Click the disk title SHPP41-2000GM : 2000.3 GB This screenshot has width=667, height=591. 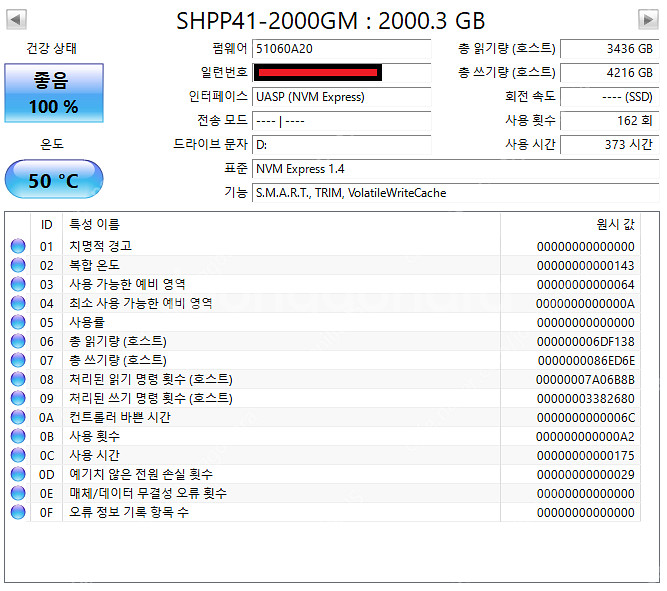[x=331, y=20]
